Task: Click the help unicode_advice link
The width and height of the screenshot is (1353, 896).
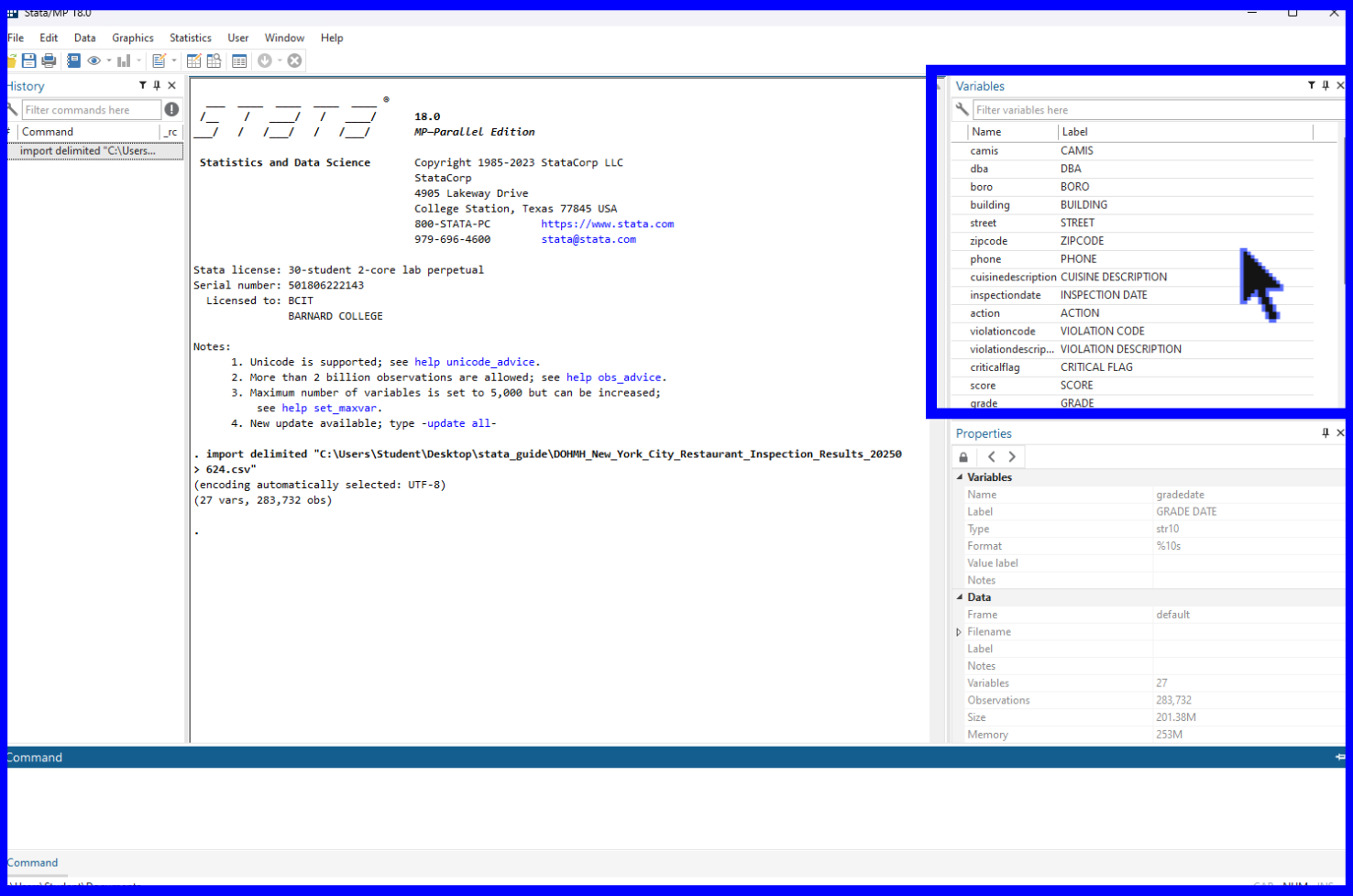Action: (474, 362)
